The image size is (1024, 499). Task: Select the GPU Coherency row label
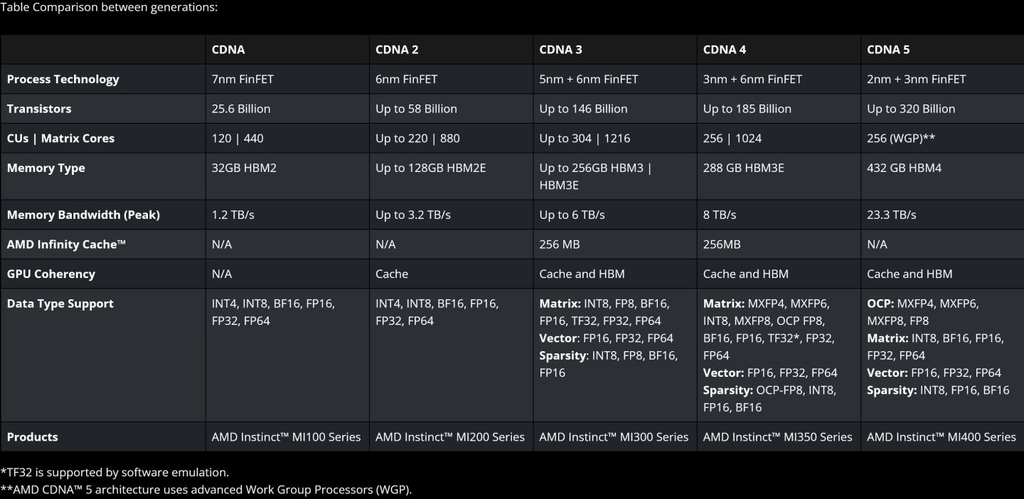coord(51,274)
